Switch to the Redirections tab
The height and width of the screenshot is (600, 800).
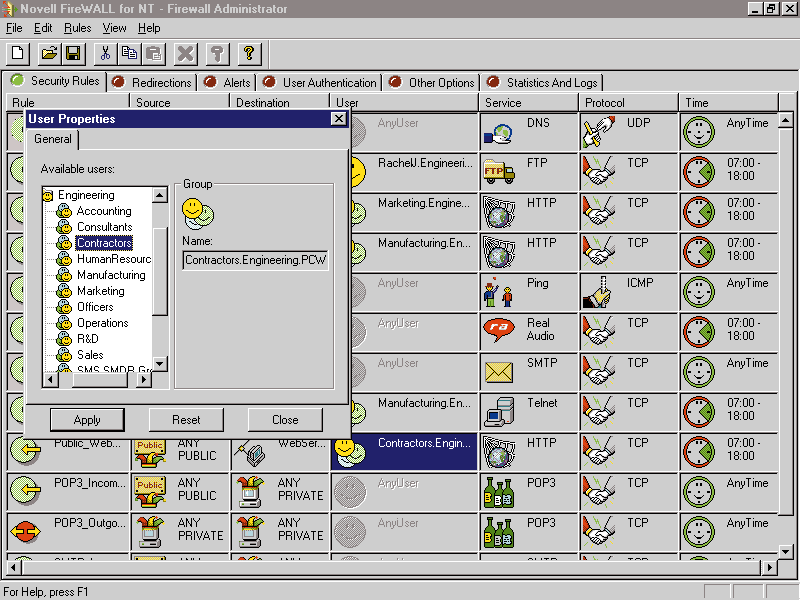coord(152,83)
